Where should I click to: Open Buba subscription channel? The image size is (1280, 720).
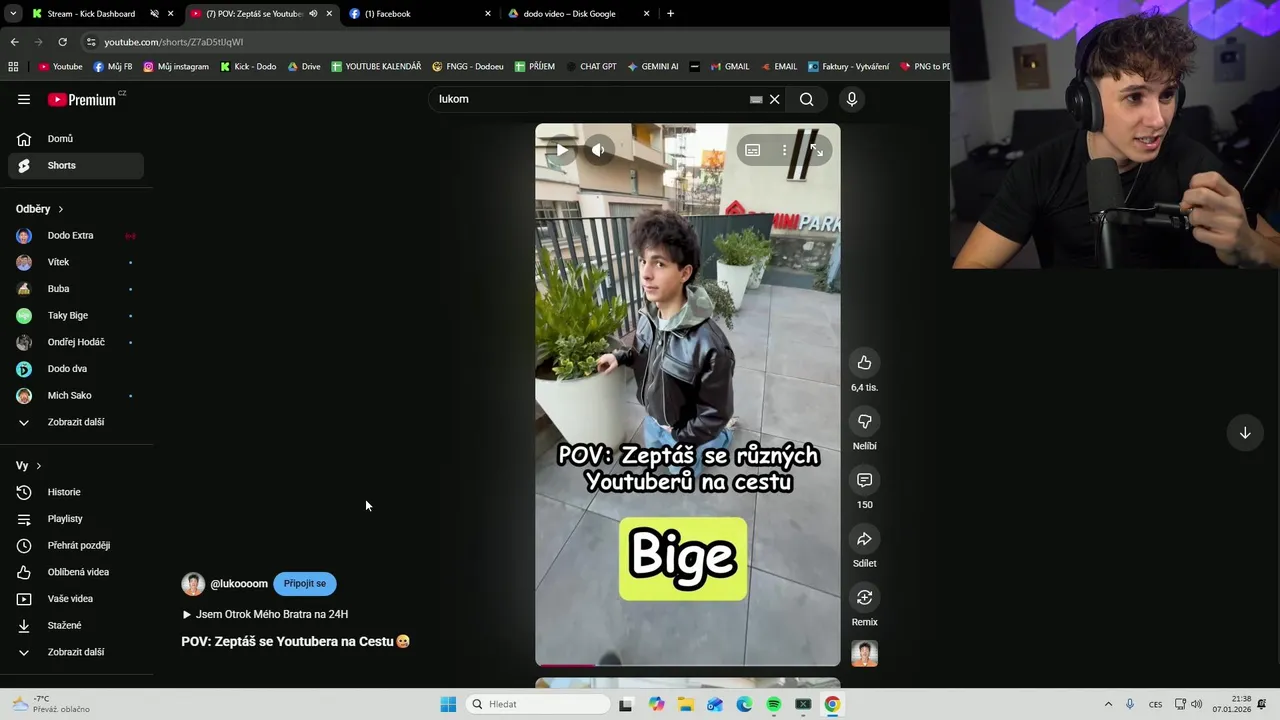76,289
